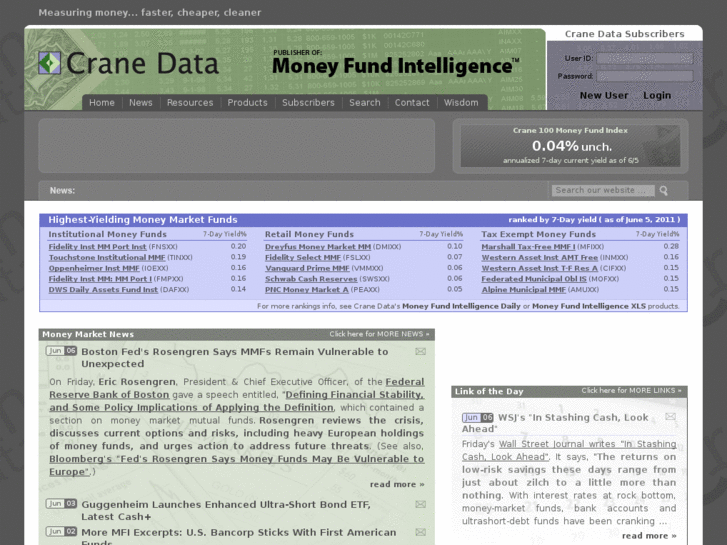Click the Login button

pos(657,95)
